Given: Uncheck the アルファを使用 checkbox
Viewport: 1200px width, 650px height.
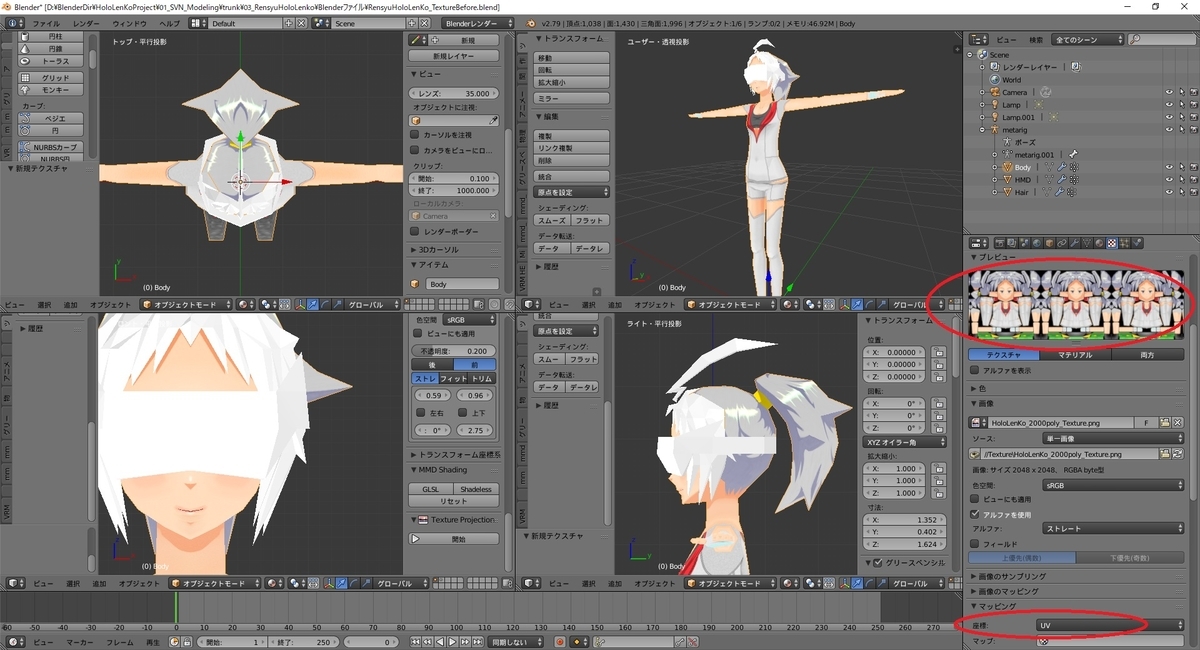Looking at the screenshot, I should (x=975, y=514).
